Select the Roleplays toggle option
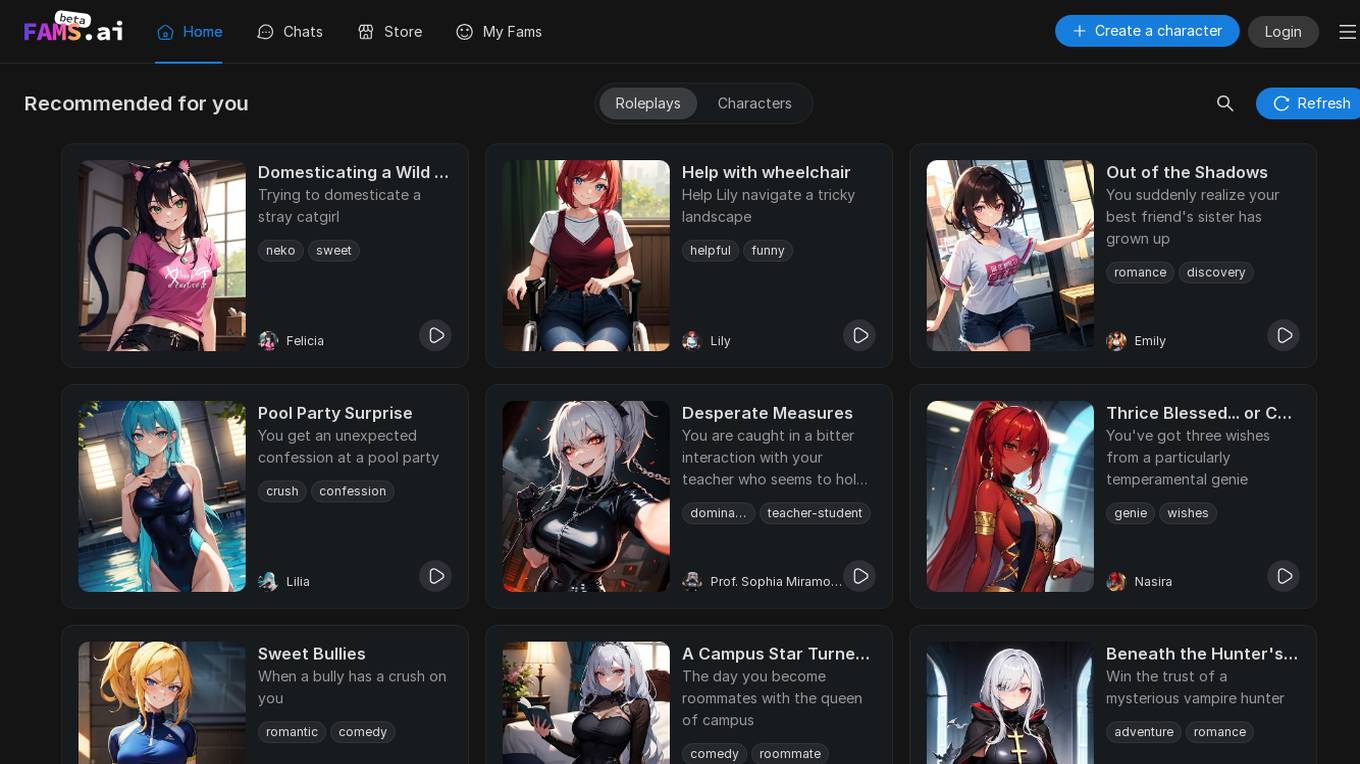Image resolution: width=1360 pixels, height=764 pixels. (648, 103)
